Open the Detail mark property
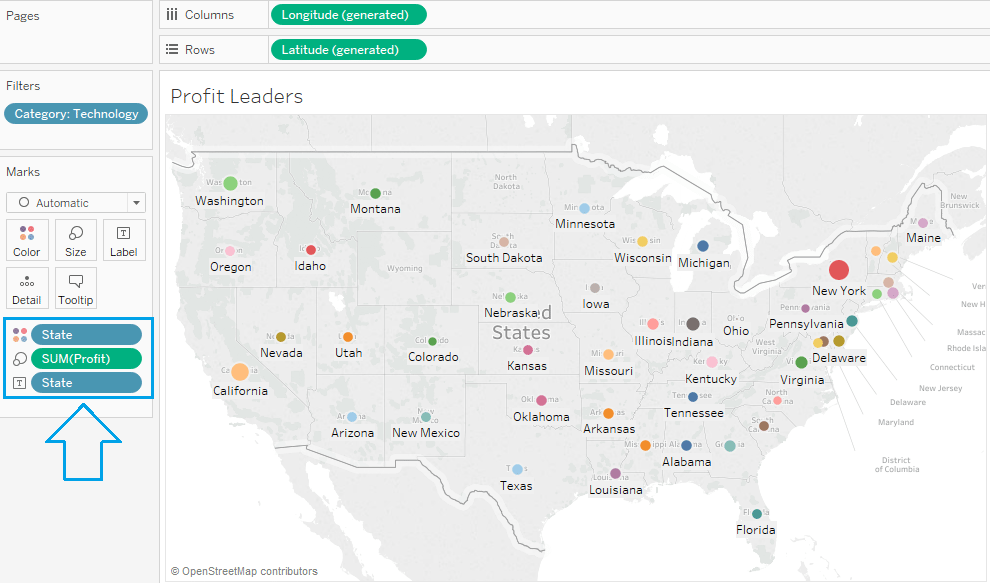Image resolution: width=990 pixels, height=583 pixels. [26, 288]
